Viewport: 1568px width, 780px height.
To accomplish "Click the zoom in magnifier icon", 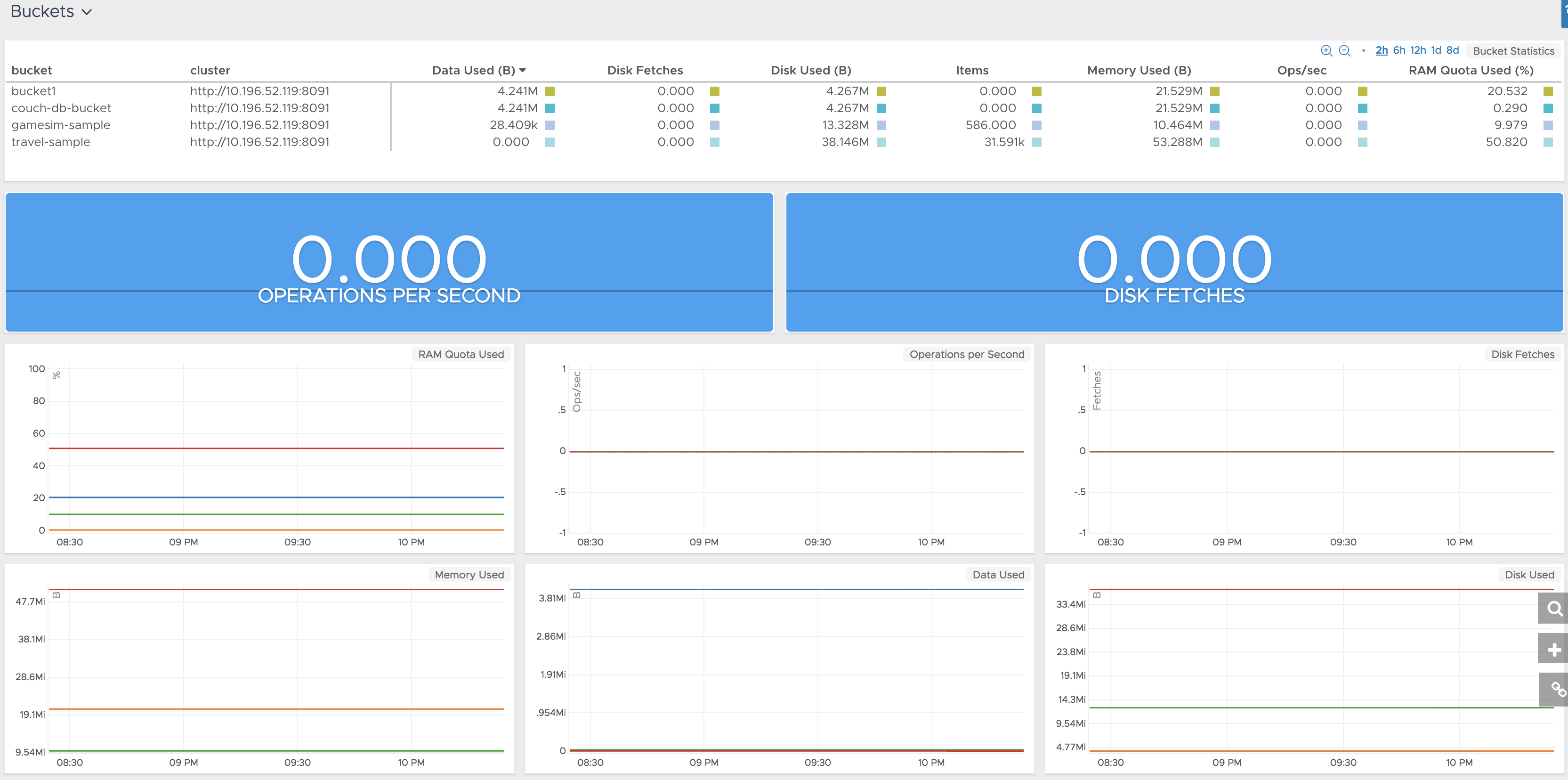I will coord(1326,50).
